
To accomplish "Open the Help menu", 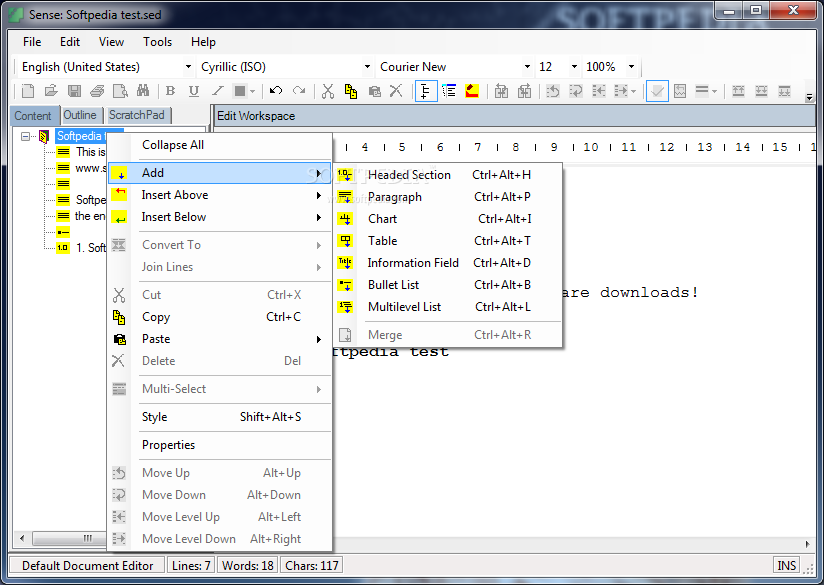I will (x=203, y=42).
